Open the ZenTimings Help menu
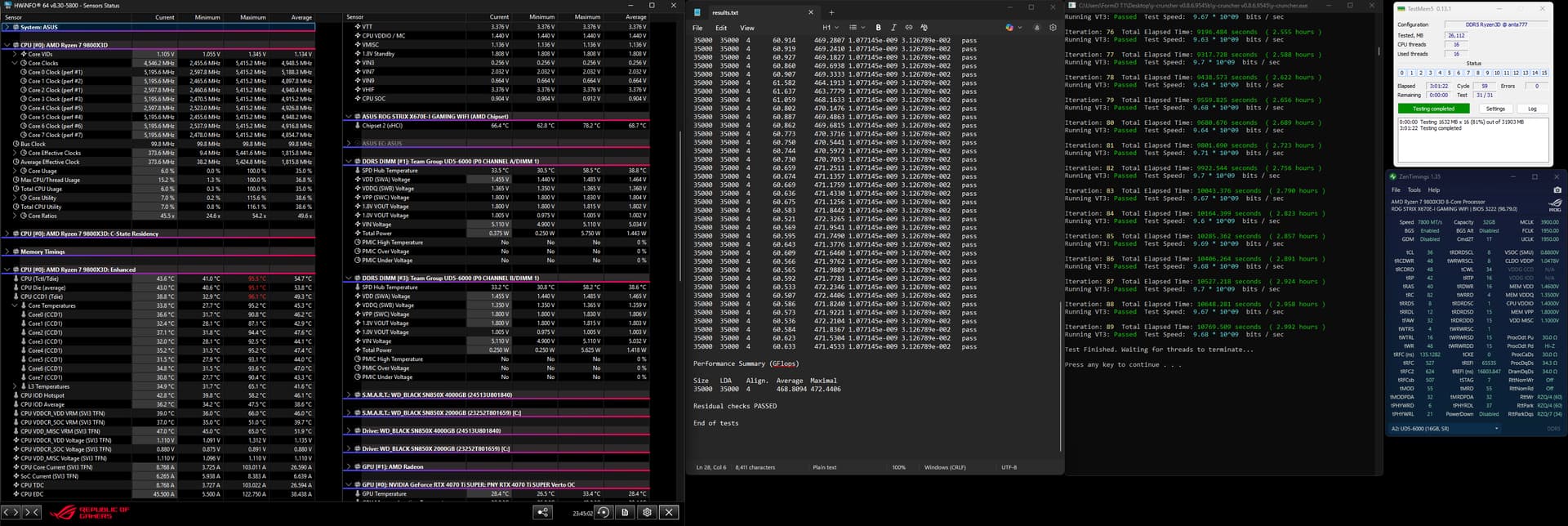This screenshot has height=526, width=1568. coord(1433,189)
